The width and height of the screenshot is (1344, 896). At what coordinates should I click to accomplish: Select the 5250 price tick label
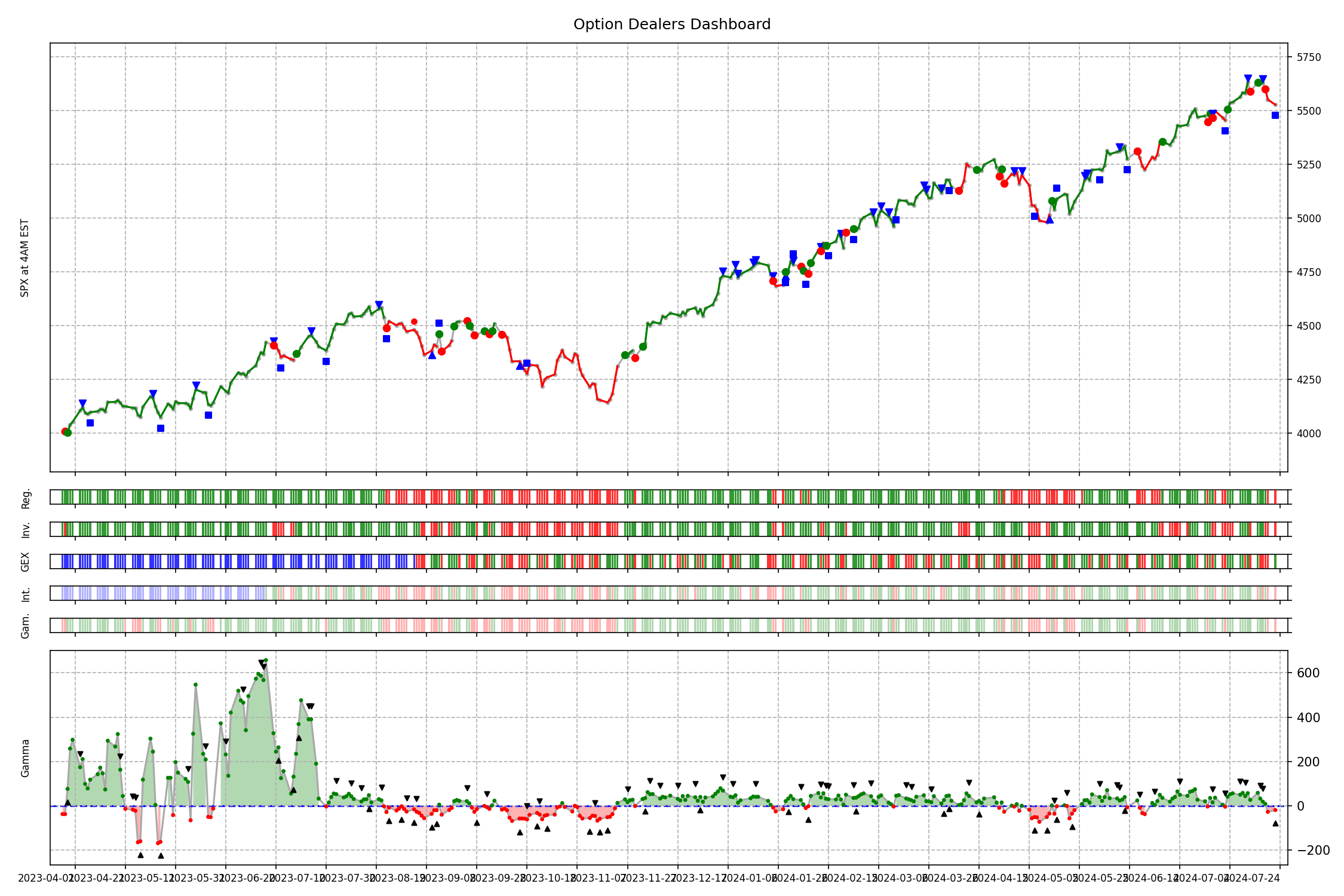(x=1308, y=164)
